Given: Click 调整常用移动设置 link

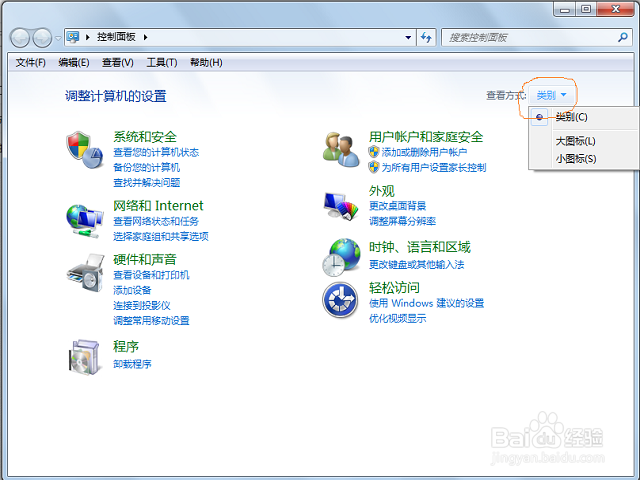Looking at the screenshot, I should (x=151, y=320).
